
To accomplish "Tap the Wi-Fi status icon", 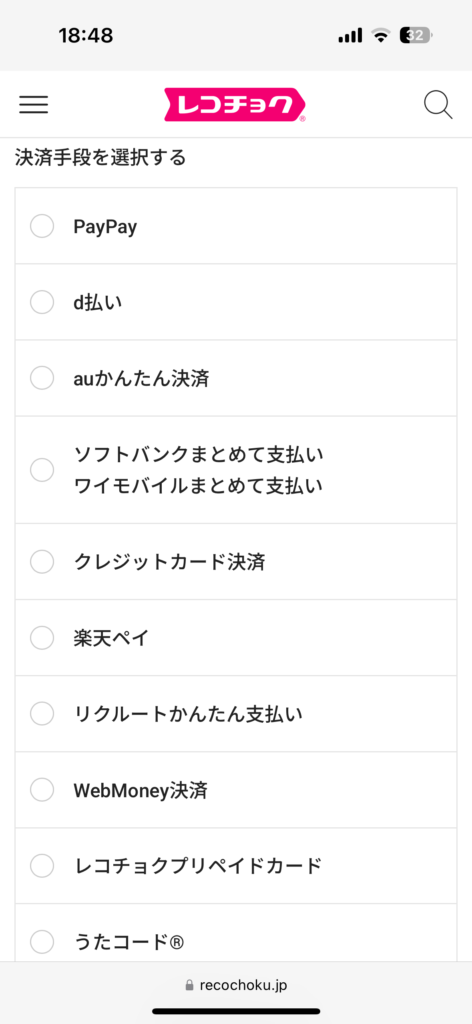I will pos(380,36).
